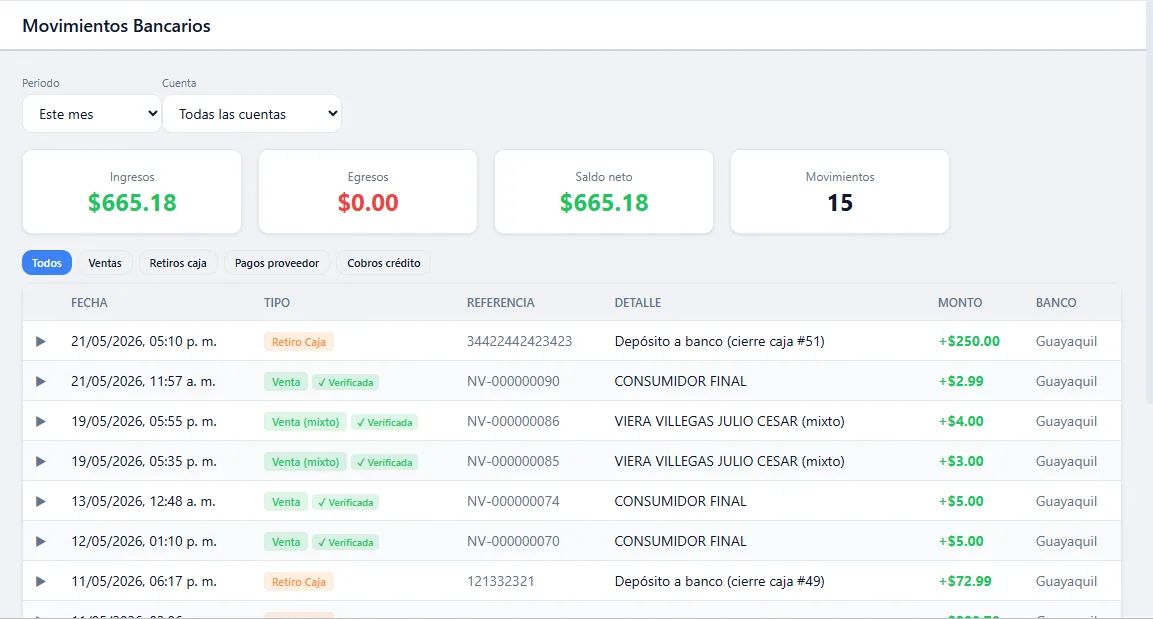
Task: Click the BANCO column header
Action: [x=1056, y=303]
